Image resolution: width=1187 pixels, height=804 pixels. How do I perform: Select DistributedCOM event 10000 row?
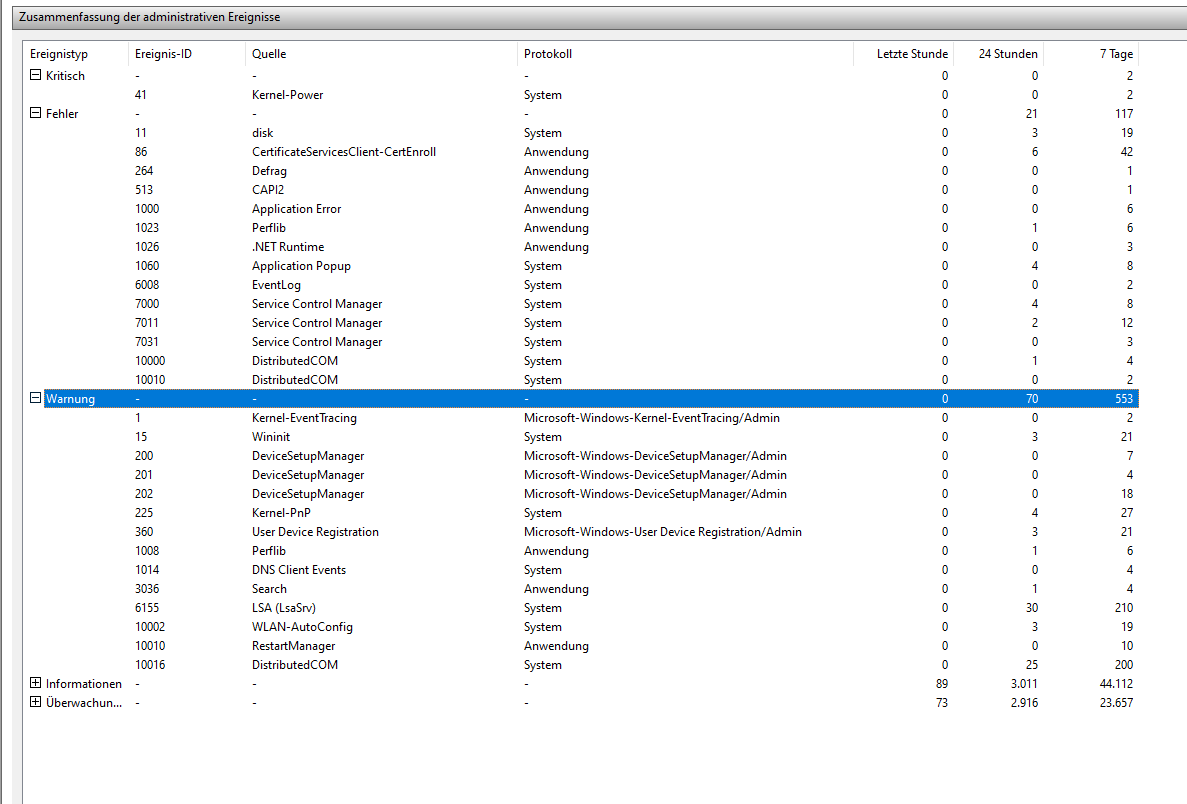tap(581, 360)
